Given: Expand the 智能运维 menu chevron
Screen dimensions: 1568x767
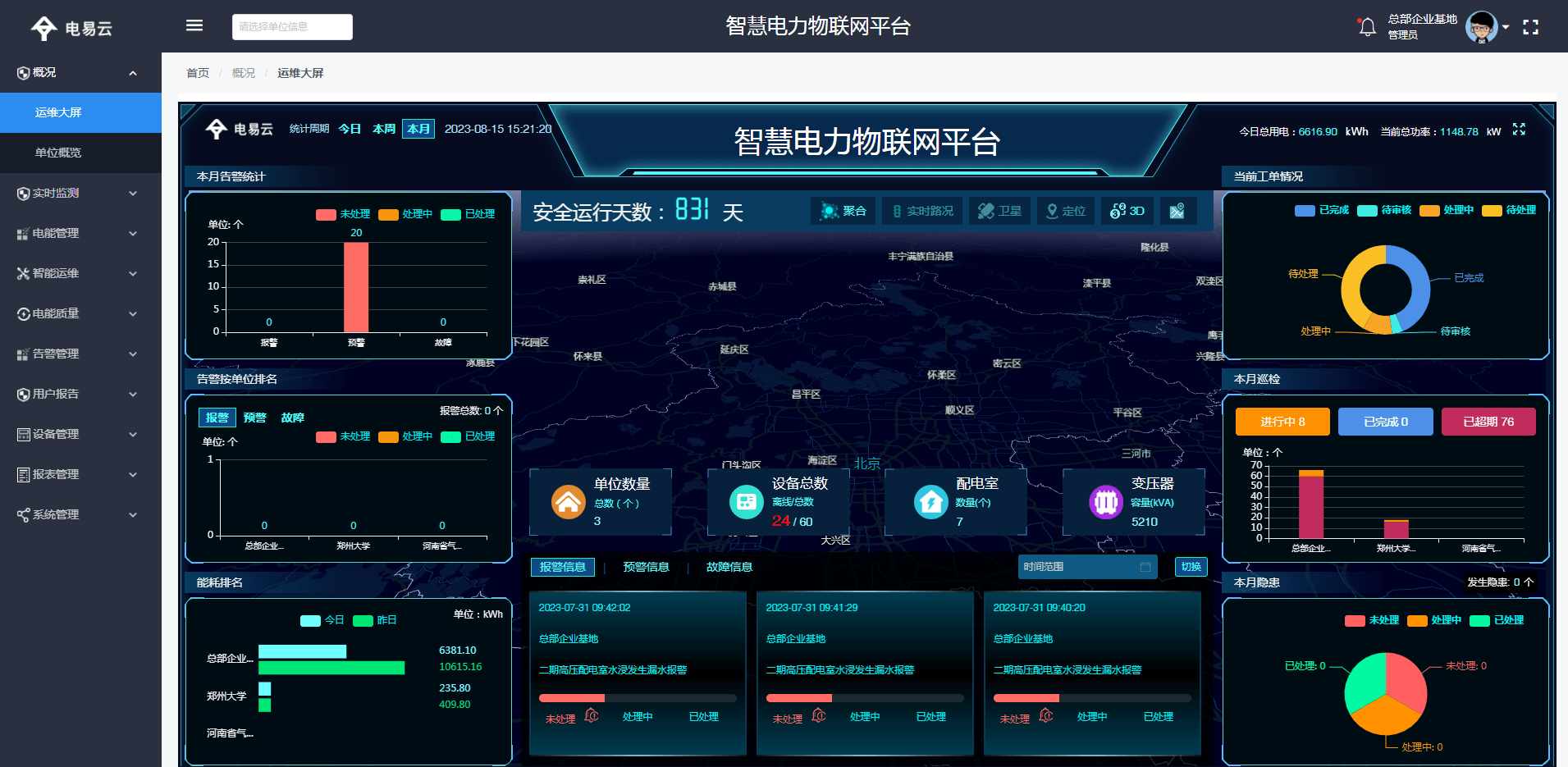Looking at the screenshot, I should [x=133, y=274].
